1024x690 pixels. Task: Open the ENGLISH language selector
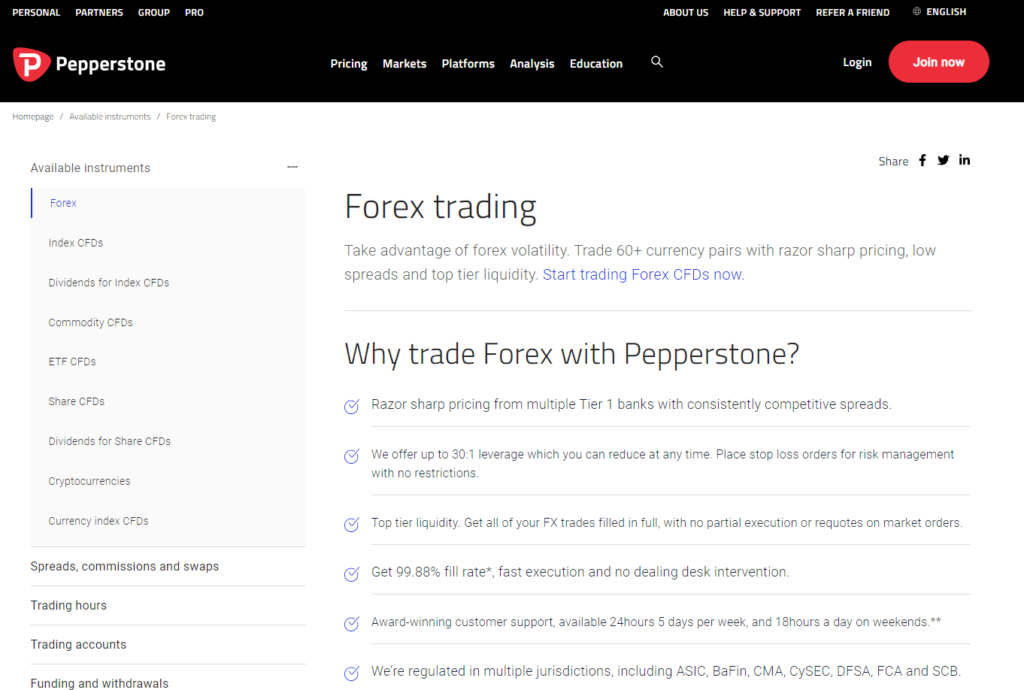pyautogui.click(x=946, y=12)
